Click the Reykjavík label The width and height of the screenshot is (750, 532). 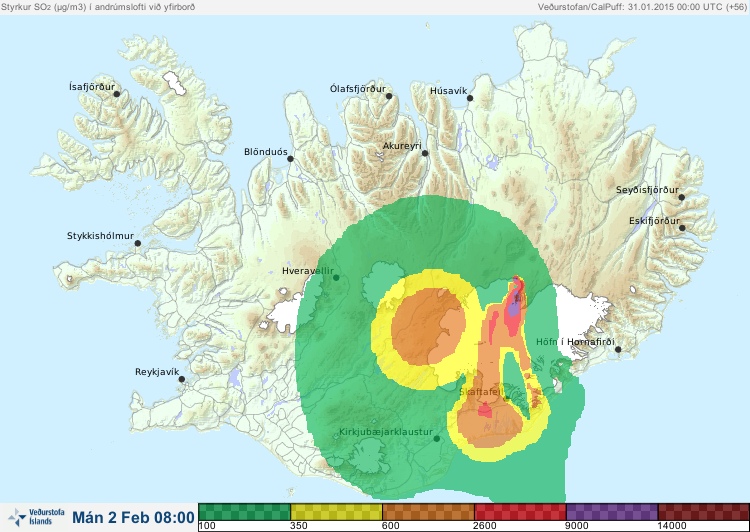click(x=157, y=372)
